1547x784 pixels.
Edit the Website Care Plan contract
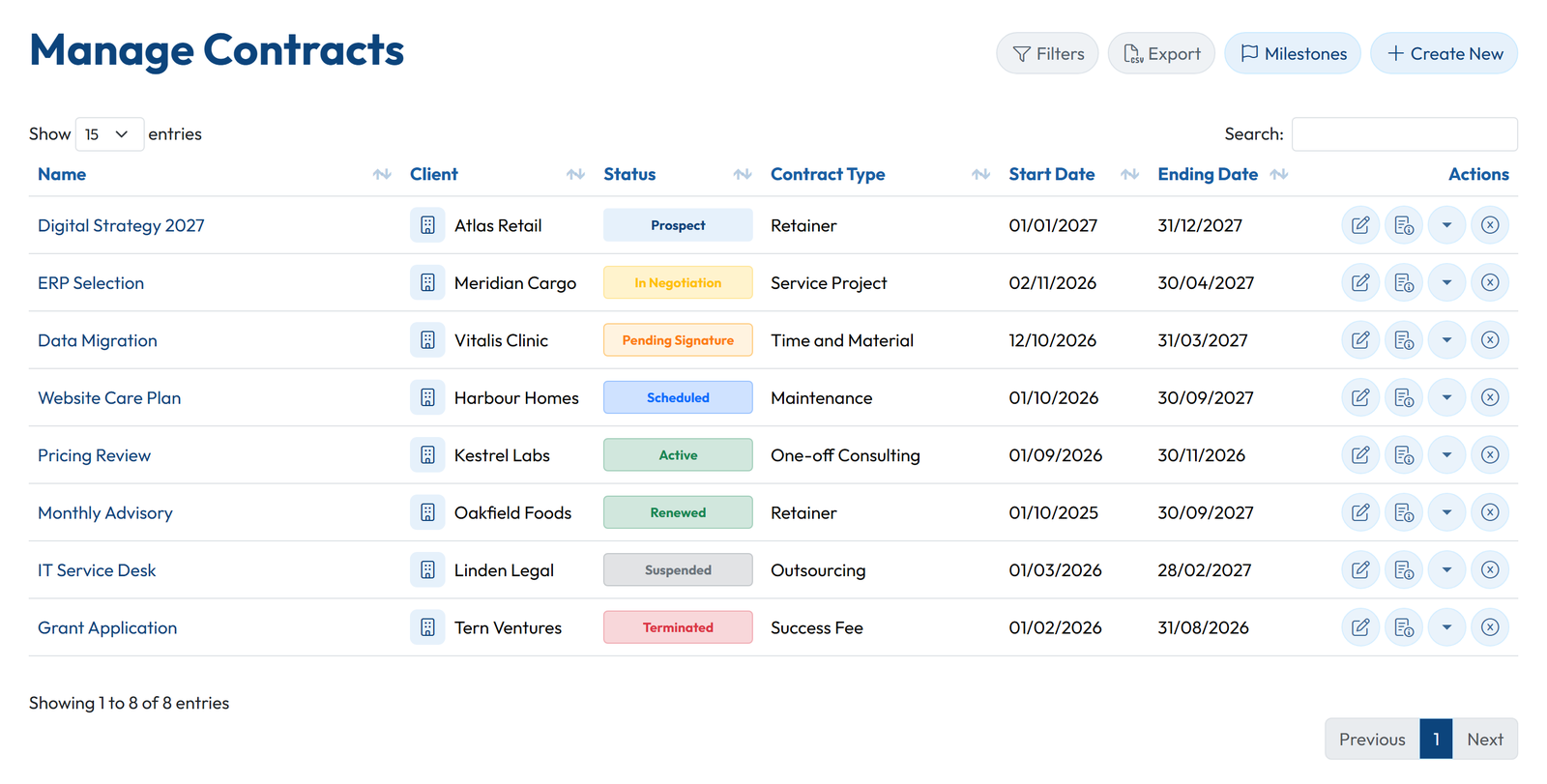pos(1360,397)
